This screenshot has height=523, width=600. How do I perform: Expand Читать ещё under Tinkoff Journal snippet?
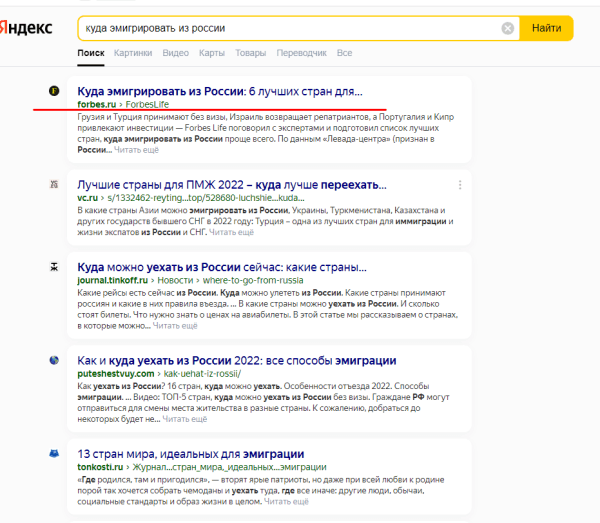point(175,325)
